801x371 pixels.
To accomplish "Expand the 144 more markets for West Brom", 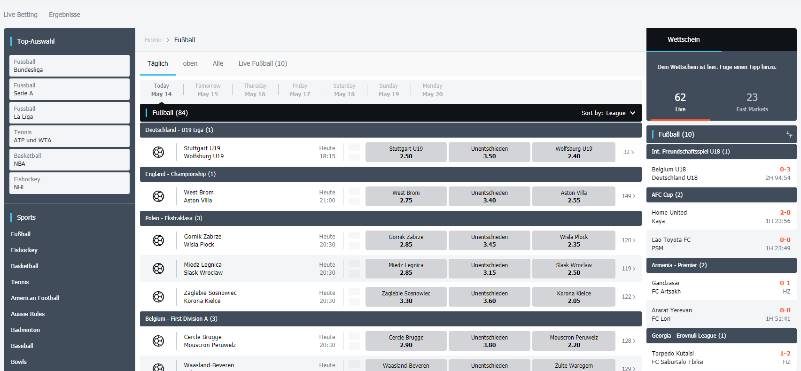I will (628, 196).
